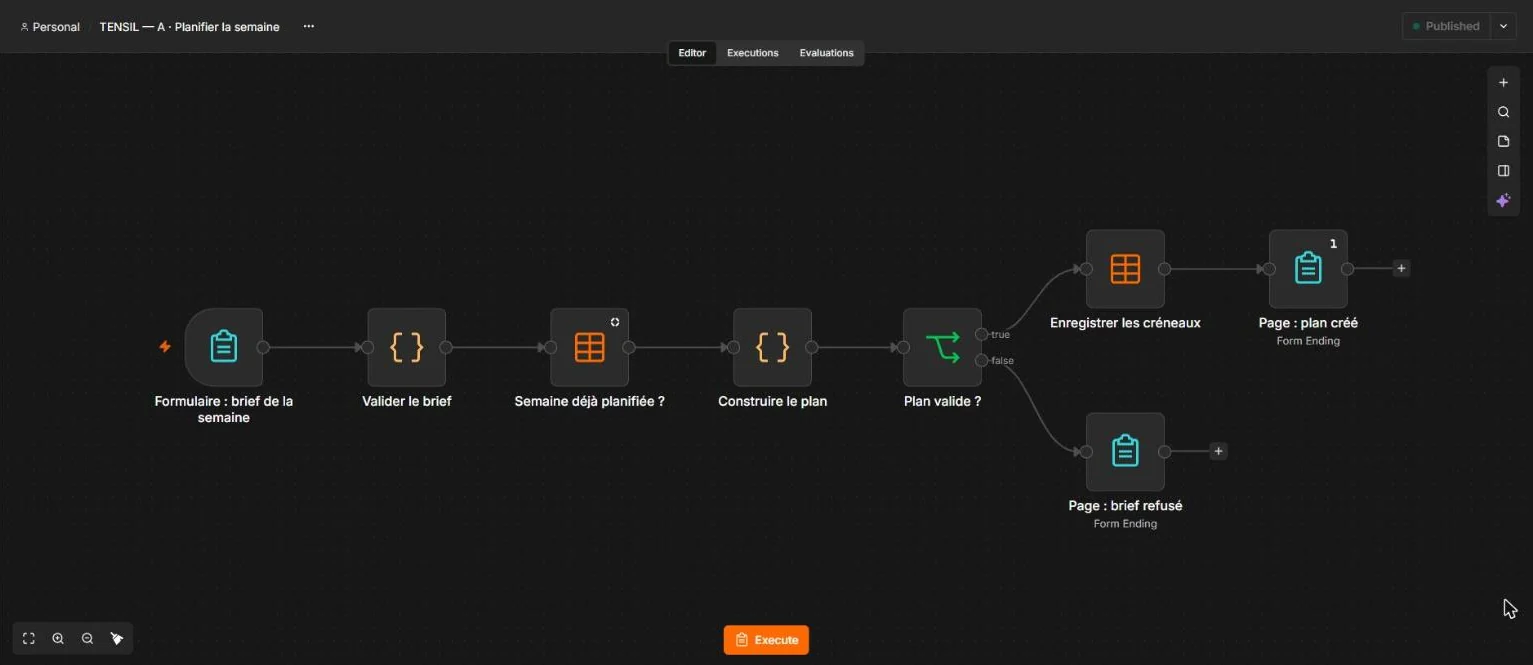The image size is (1533, 665).
Task: Click the settings indicator on 'Semaine déjà planifiée ?' node
Action: coord(615,322)
